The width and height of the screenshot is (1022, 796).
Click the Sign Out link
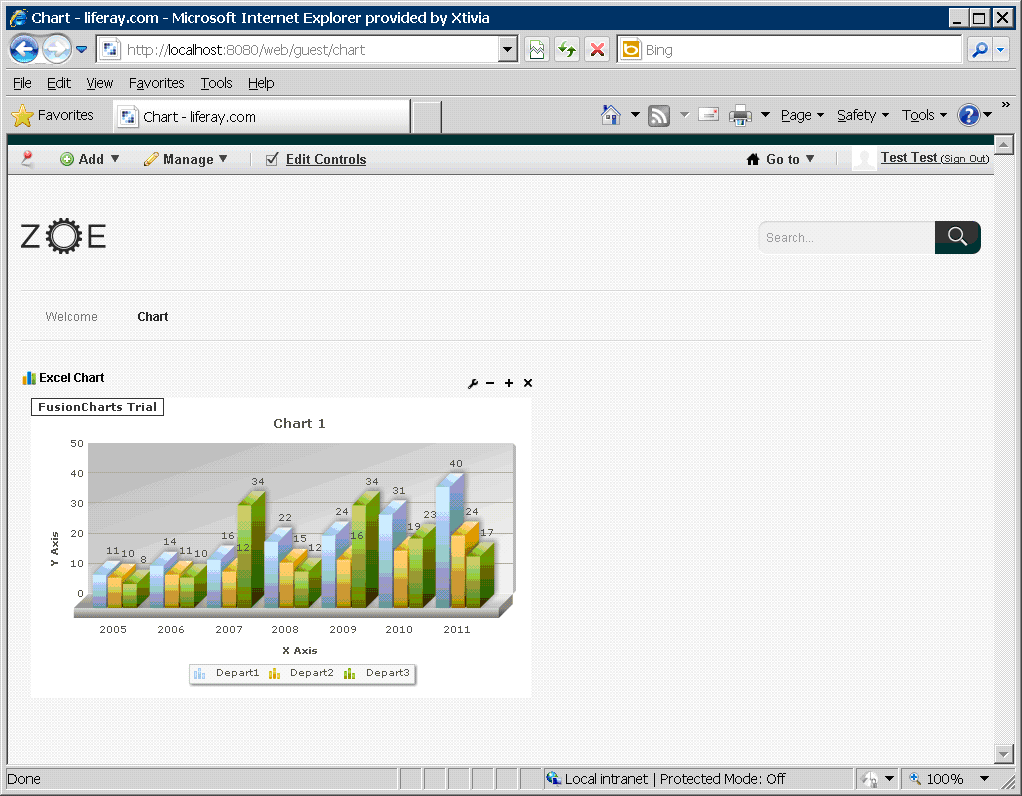pos(965,159)
